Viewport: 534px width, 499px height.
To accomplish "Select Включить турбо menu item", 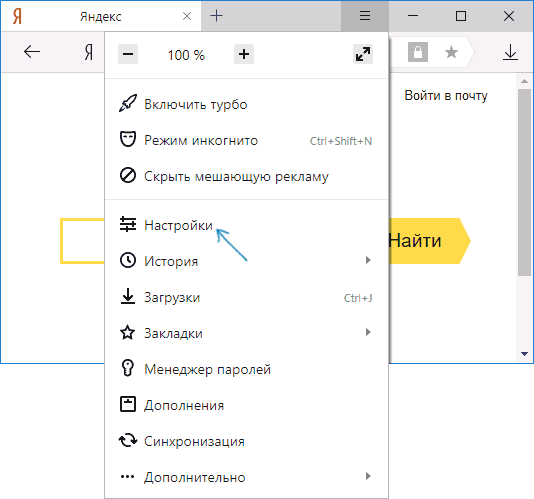I will 247,104.
